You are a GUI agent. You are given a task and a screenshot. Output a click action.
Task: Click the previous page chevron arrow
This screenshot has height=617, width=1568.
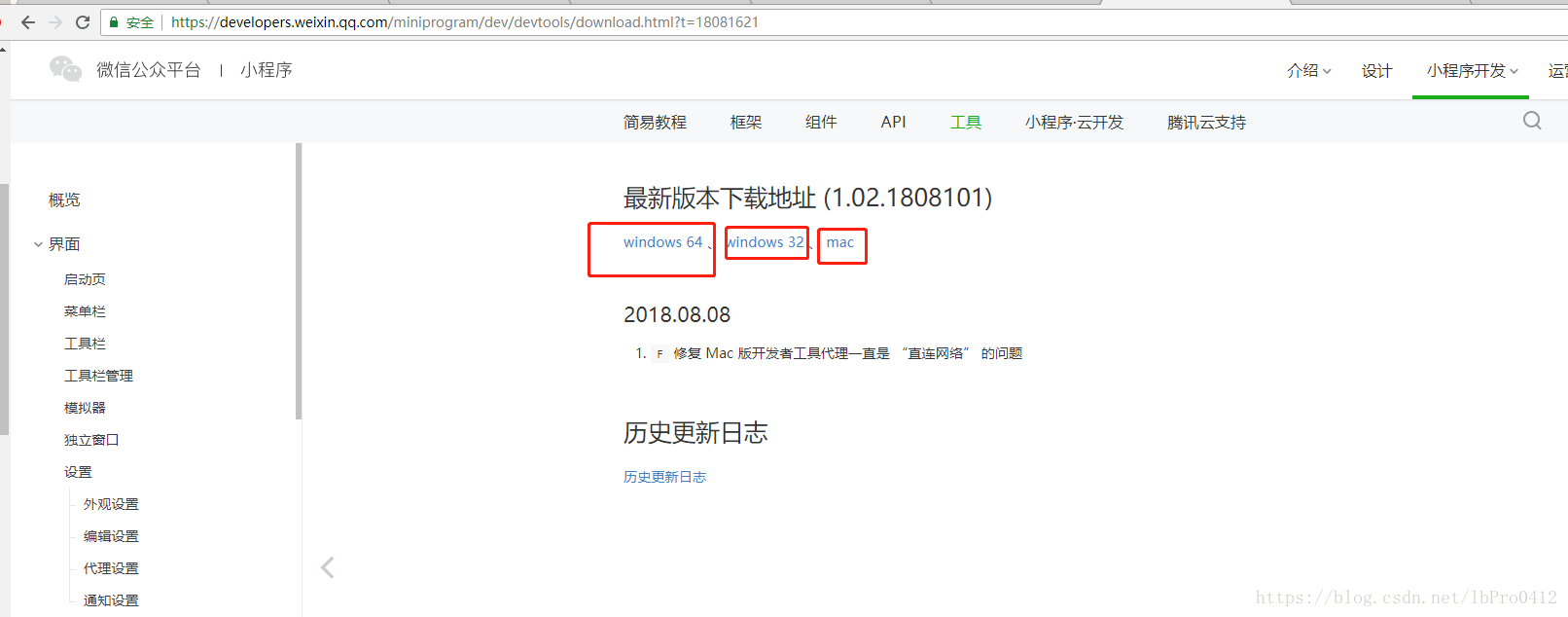coord(328,567)
